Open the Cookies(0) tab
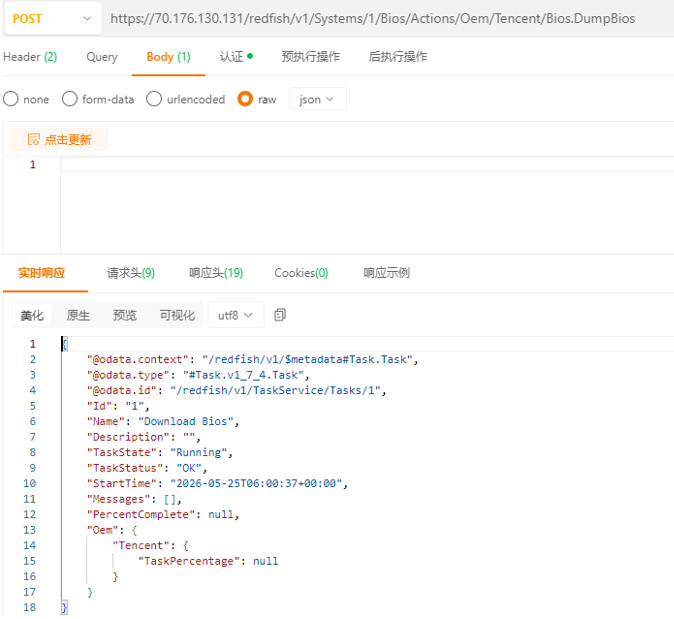 click(x=301, y=273)
